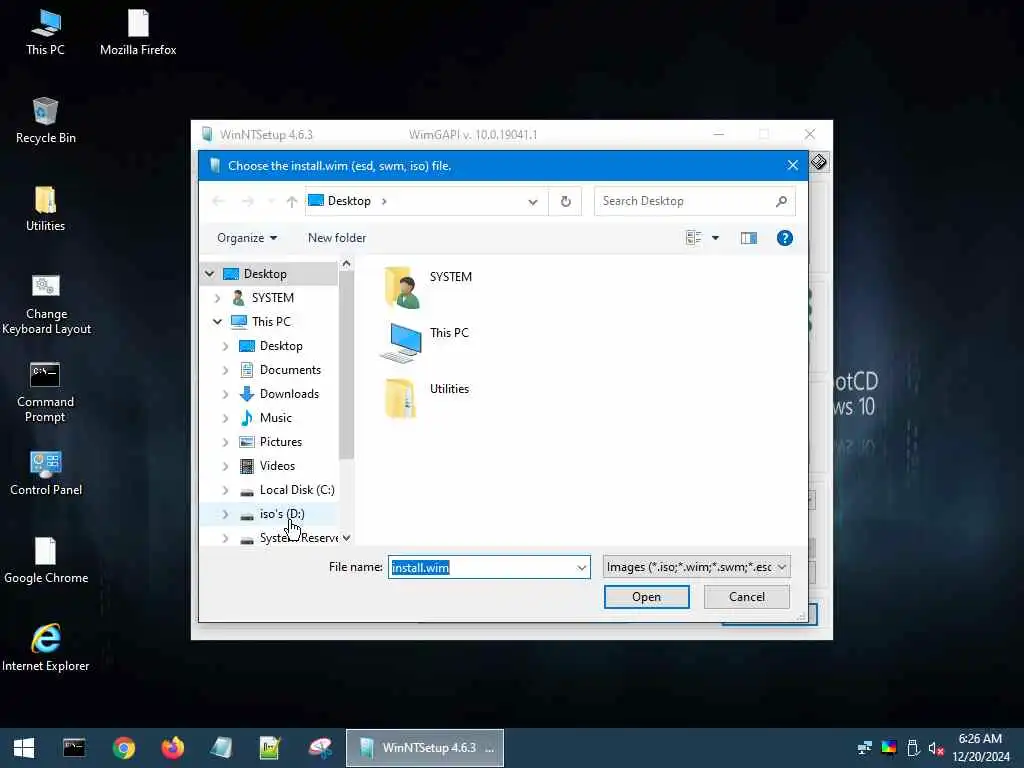Screen dimensions: 1024x768
Task: Click the File name input field
Action: (x=481, y=568)
